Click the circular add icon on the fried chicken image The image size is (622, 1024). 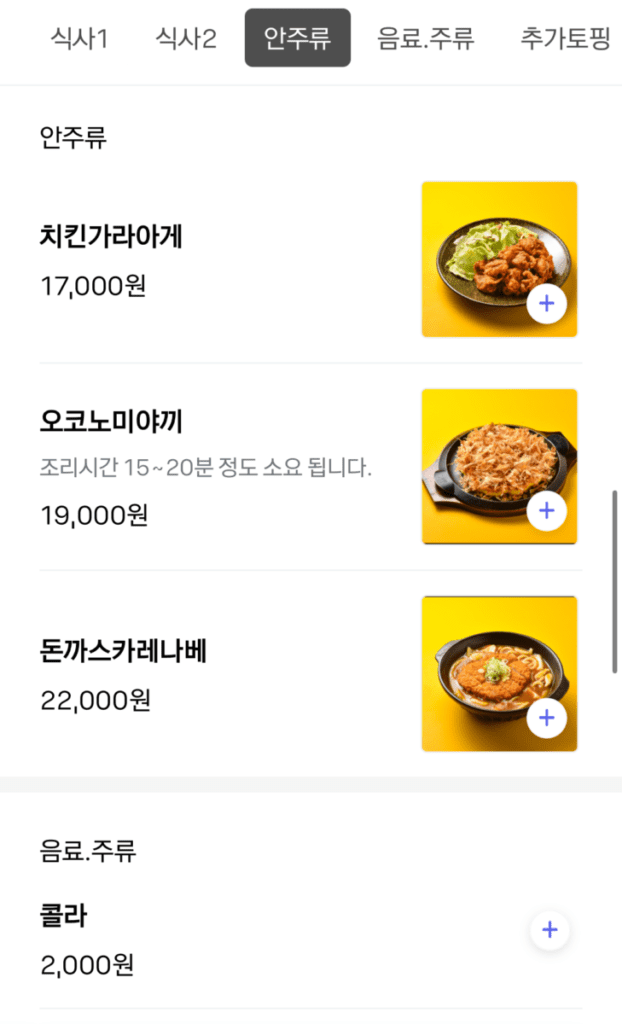(x=546, y=303)
